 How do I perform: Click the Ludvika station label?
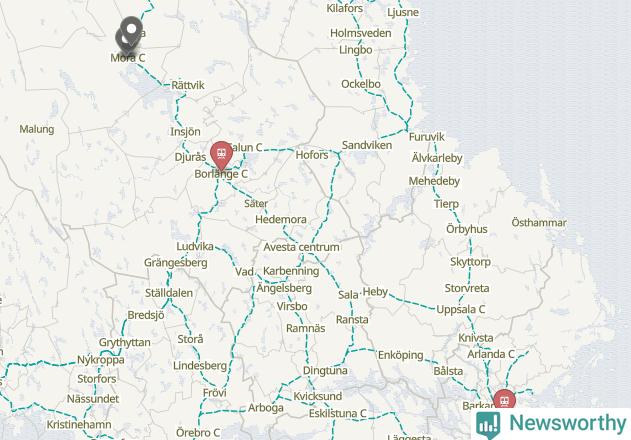click(x=195, y=246)
